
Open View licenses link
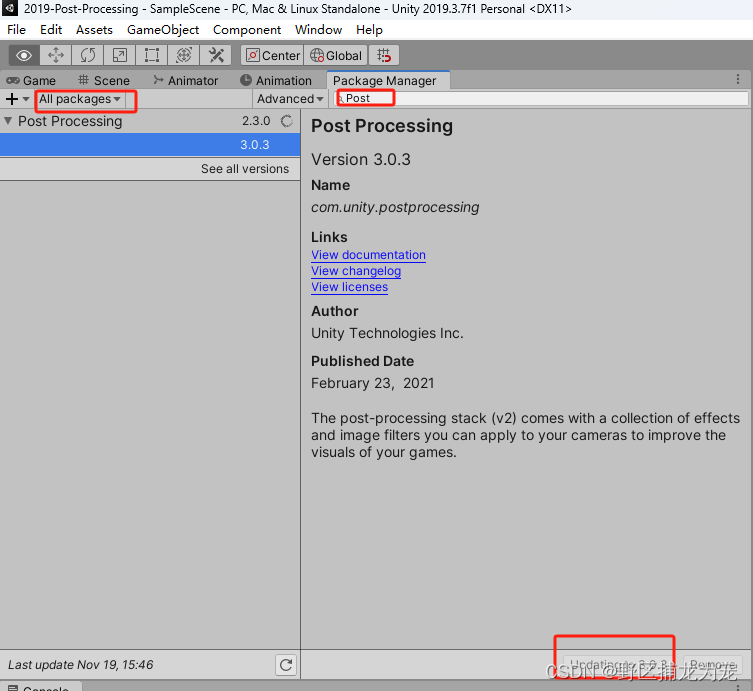349,287
